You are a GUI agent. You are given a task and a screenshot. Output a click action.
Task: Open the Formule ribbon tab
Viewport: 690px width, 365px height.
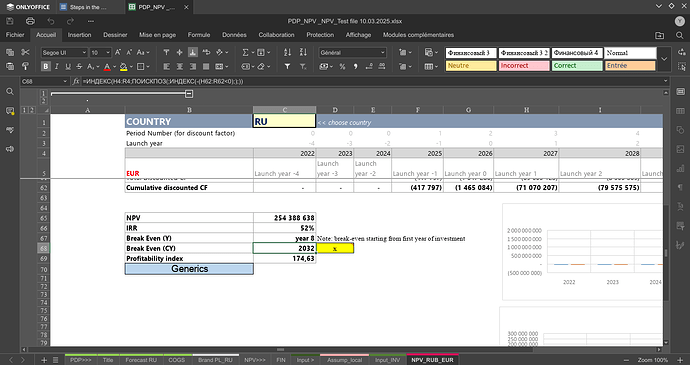click(x=199, y=35)
